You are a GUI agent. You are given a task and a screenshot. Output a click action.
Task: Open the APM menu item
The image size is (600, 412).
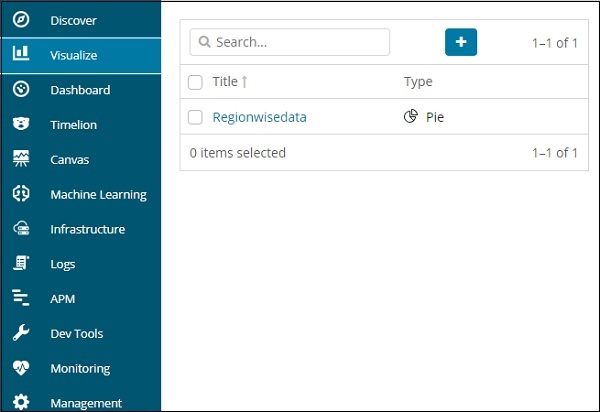pos(63,299)
